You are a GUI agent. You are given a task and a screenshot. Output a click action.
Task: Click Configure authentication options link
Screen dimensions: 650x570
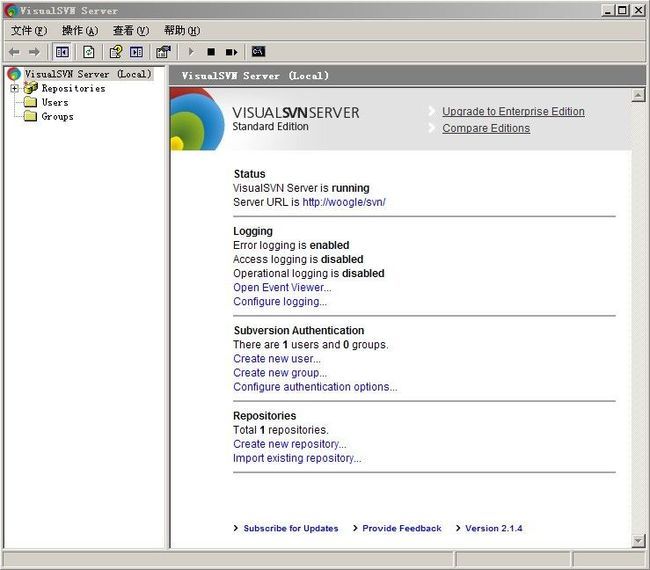tap(315, 387)
